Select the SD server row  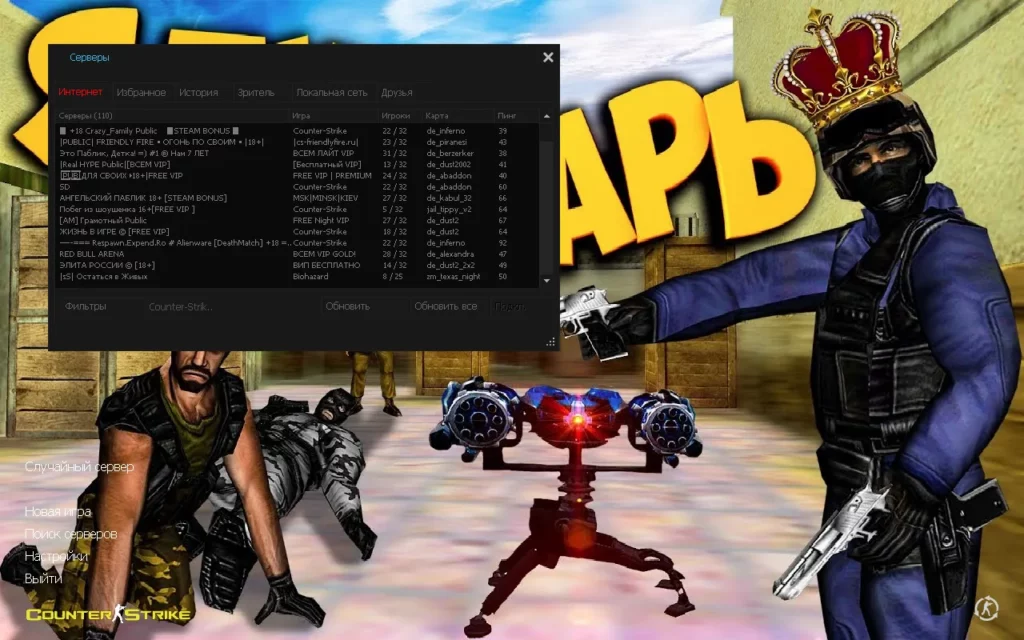298,187
